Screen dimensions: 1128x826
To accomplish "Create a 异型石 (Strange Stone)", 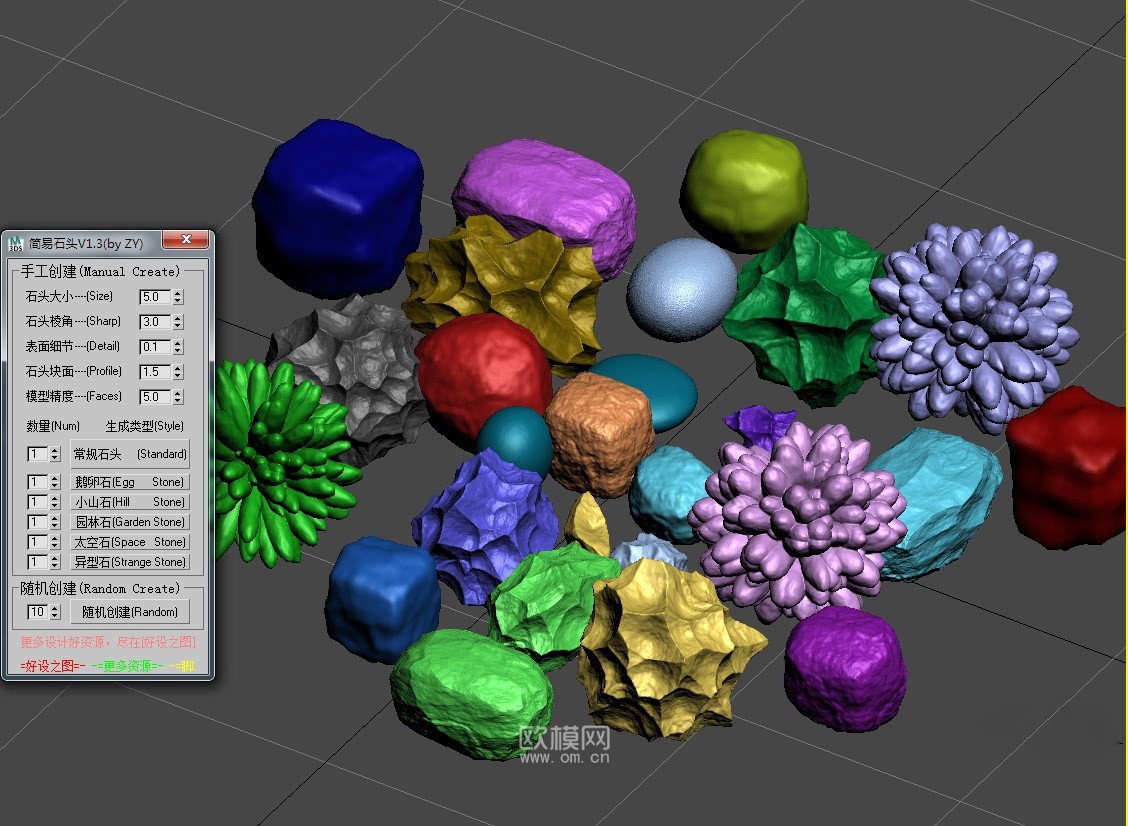I will click(x=129, y=562).
